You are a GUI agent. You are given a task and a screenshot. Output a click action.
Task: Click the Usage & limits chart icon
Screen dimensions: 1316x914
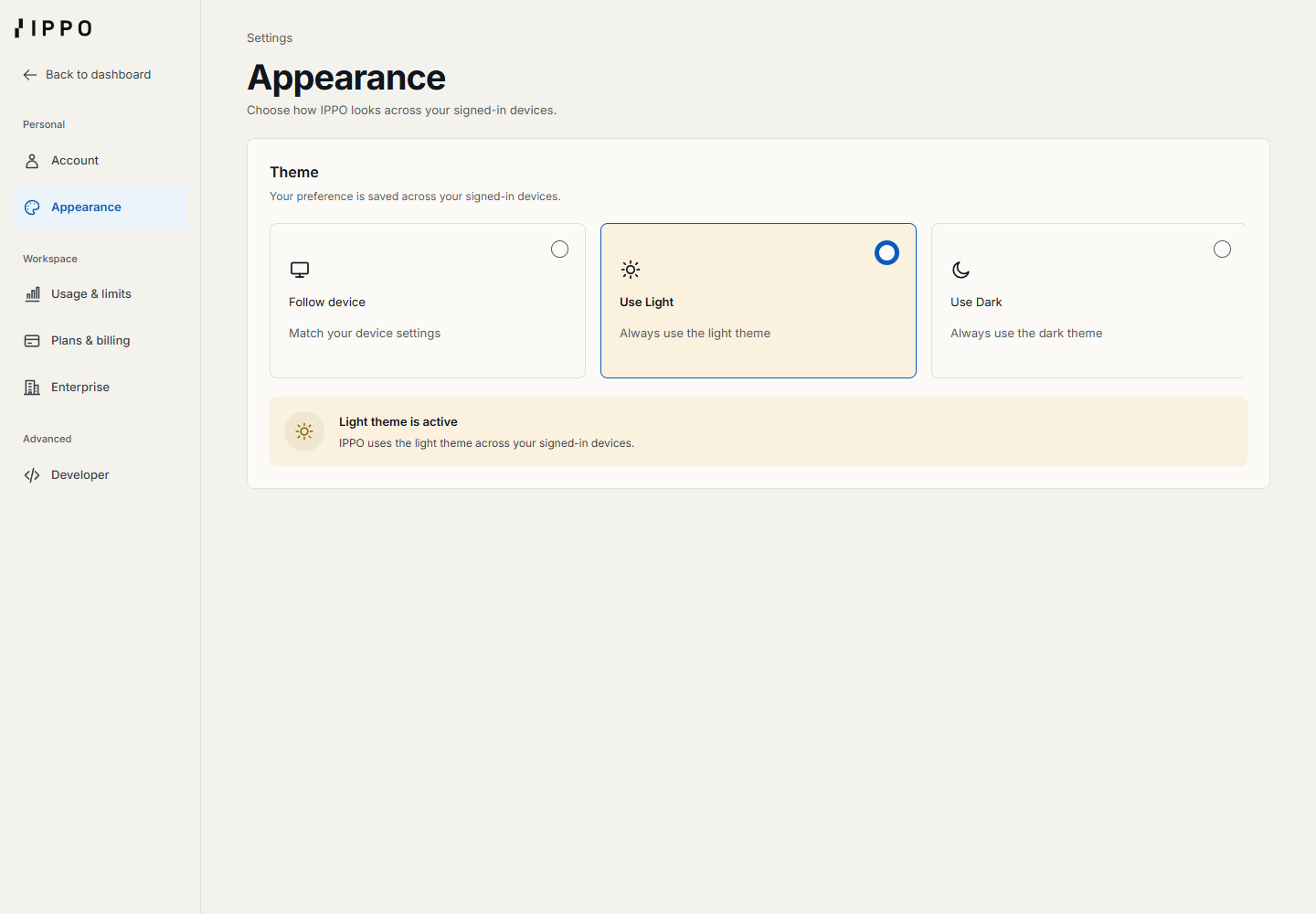[x=32, y=294]
